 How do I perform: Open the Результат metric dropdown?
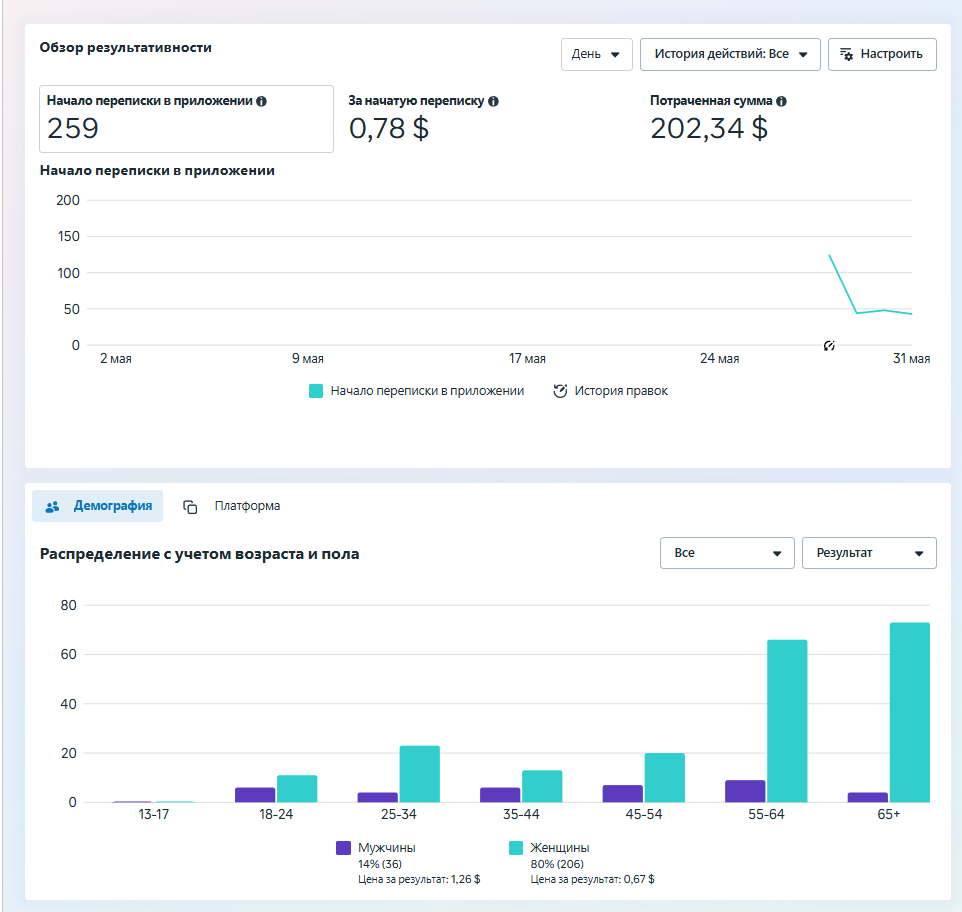869,553
